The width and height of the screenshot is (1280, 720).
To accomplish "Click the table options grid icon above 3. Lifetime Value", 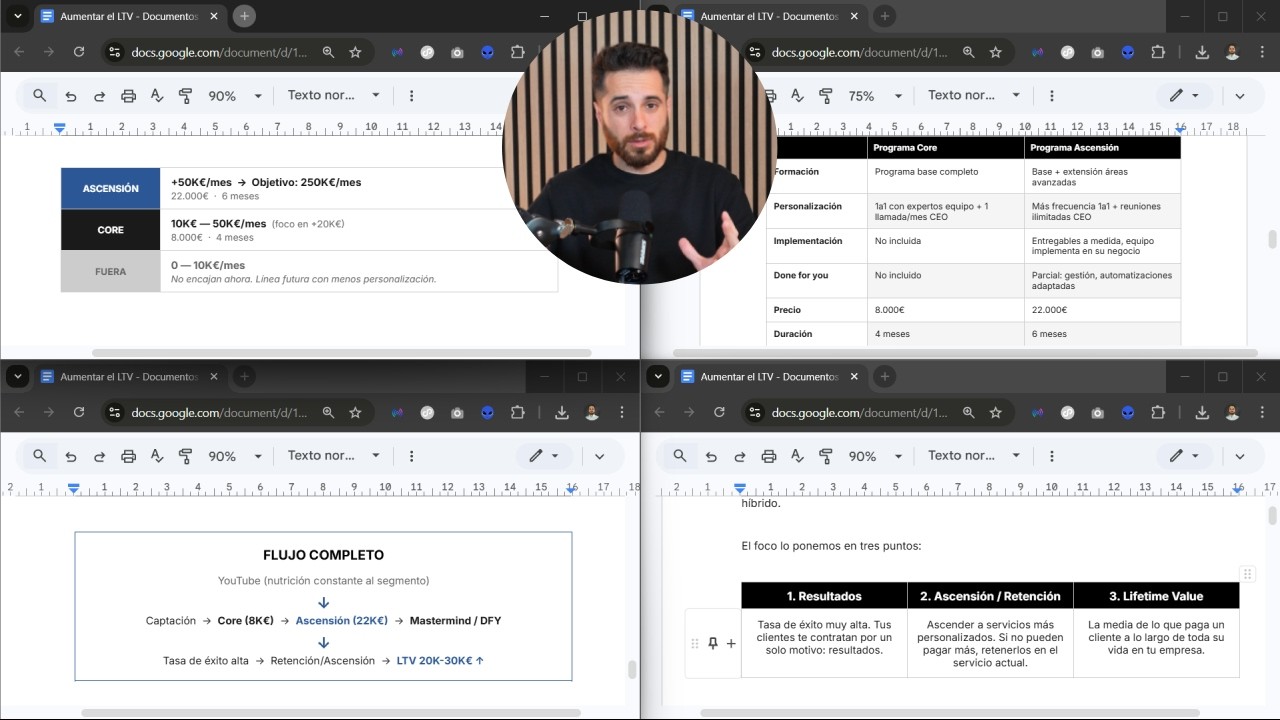I will [1247, 574].
